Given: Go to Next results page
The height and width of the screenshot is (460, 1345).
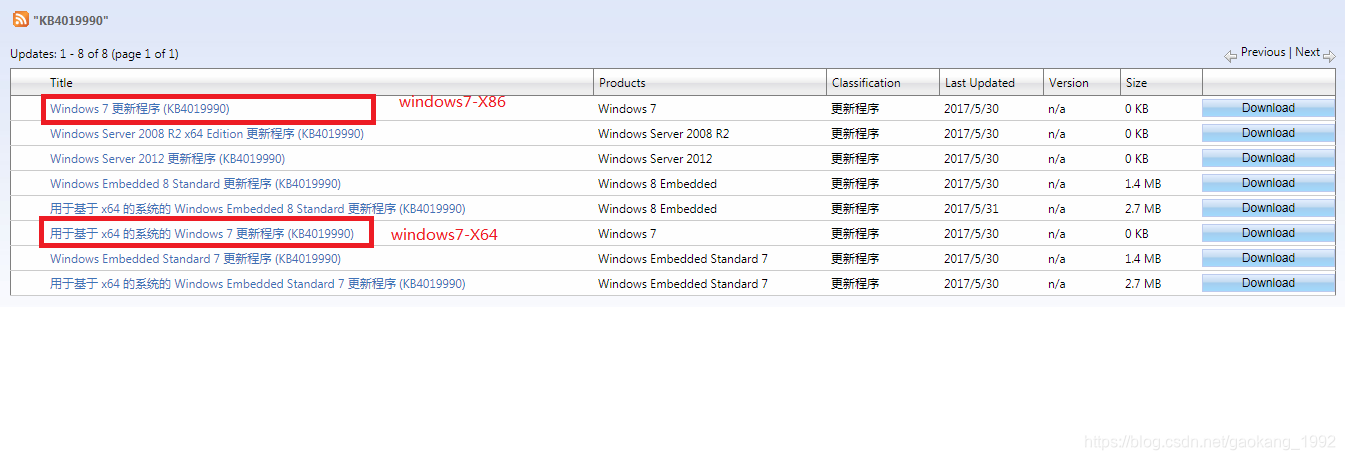Looking at the screenshot, I should 1307,52.
